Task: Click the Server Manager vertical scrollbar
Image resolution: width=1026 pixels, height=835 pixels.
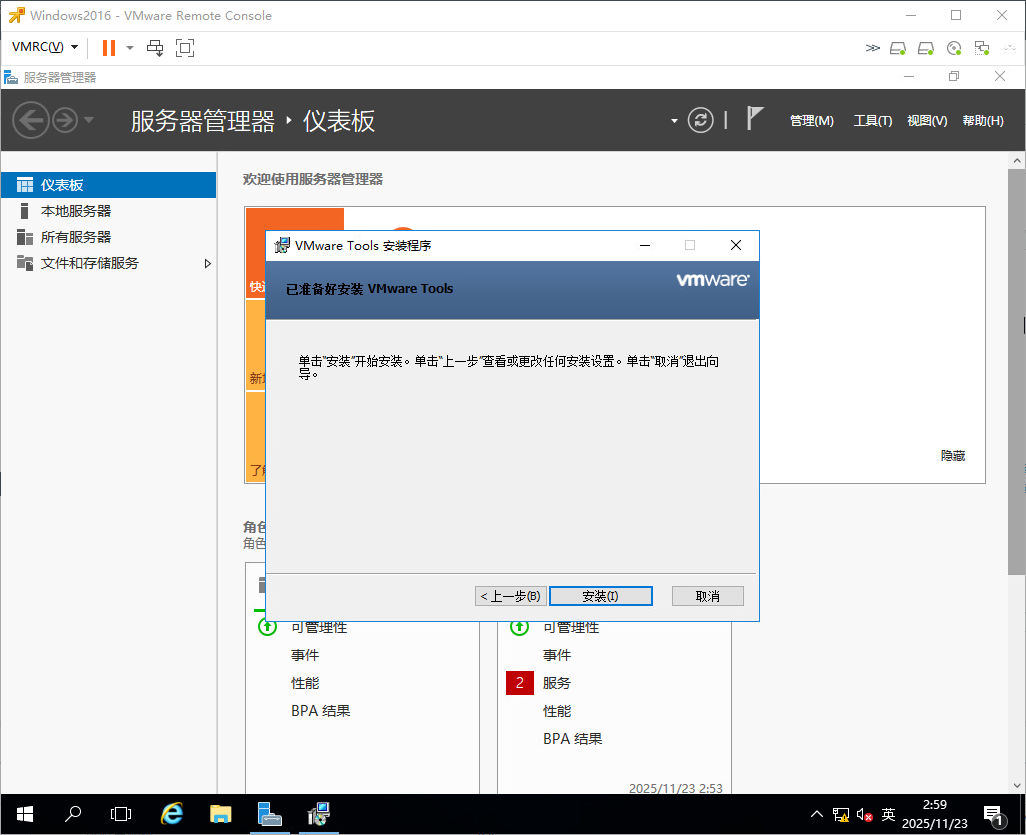Action: (1016, 372)
